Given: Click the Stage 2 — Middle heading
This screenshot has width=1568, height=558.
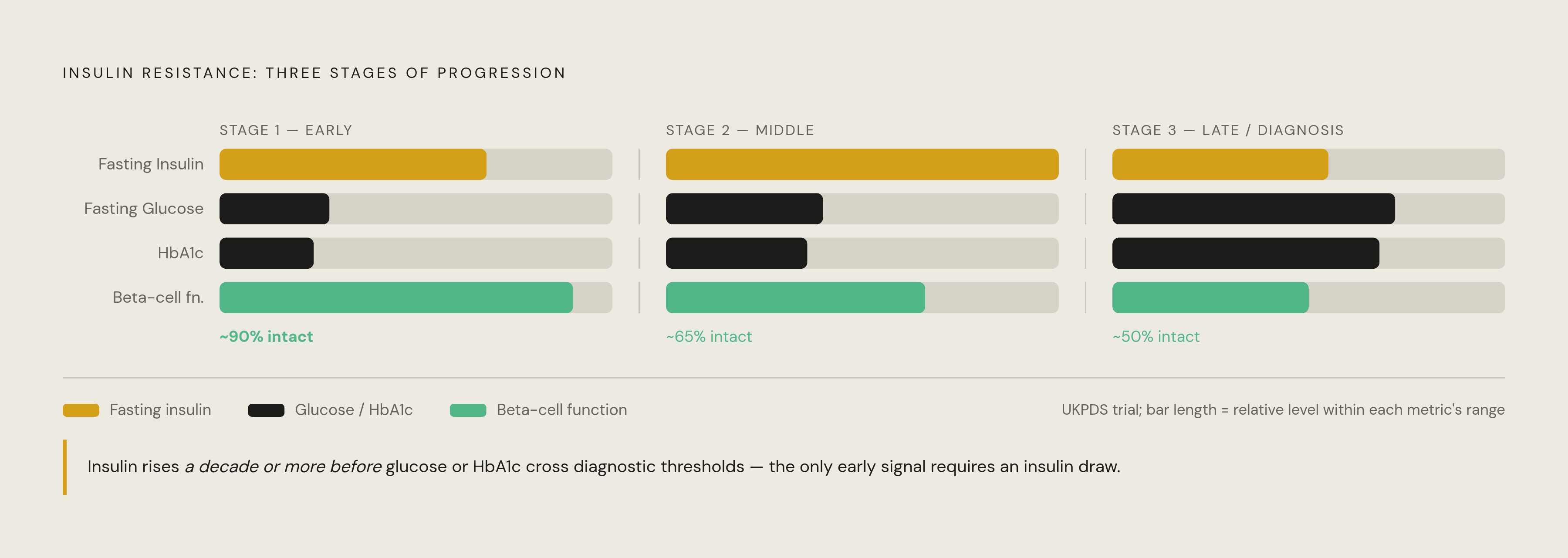Looking at the screenshot, I should pos(740,130).
